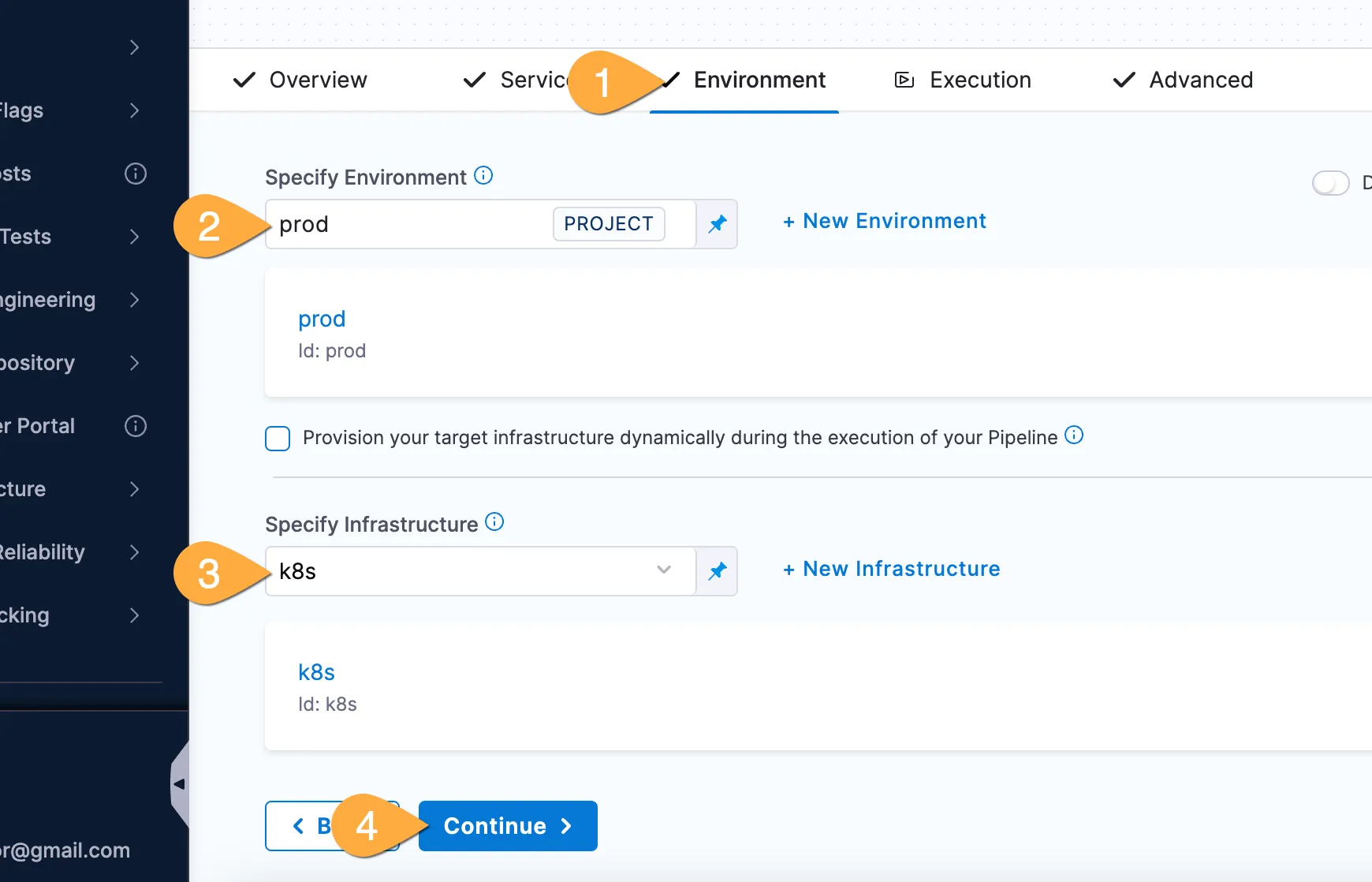
Task: Enable dynamic infrastructure provisioning checkbox
Action: [278, 439]
